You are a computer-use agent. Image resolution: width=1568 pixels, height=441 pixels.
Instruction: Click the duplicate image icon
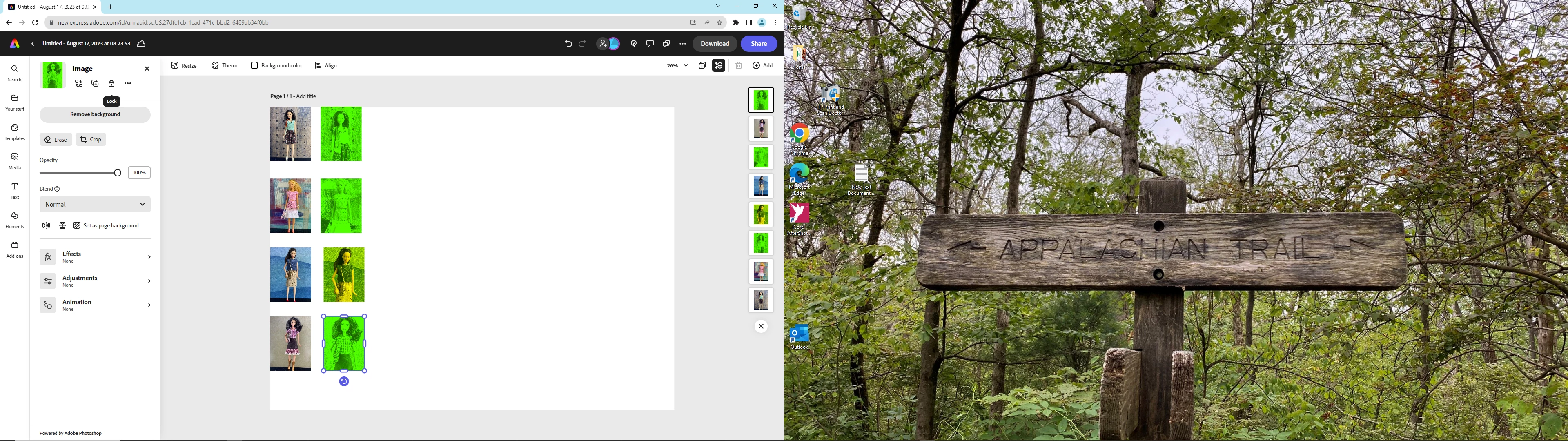(x=95, y=83)
